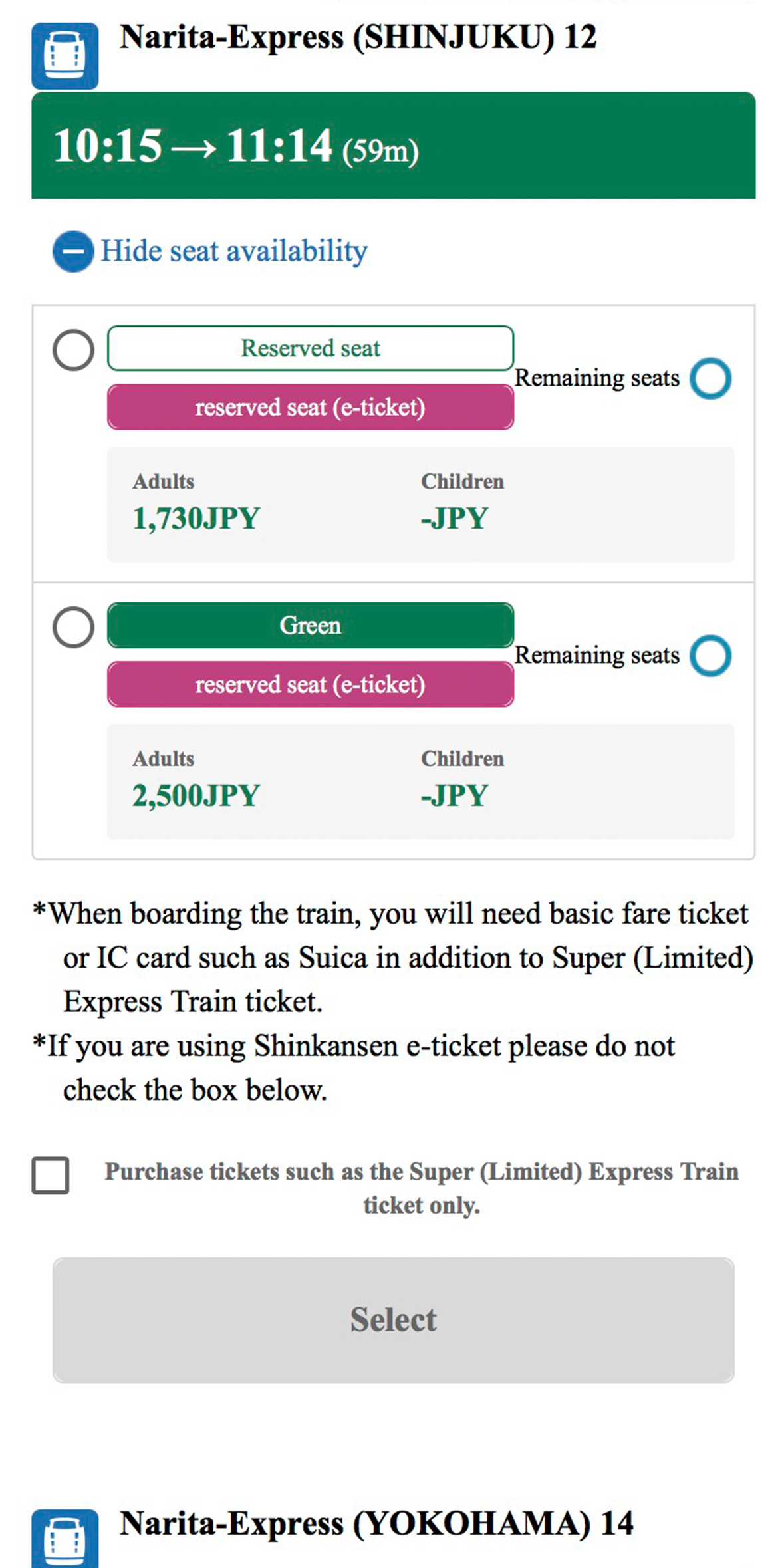Click the train icon beside Narita-Express (YOKOHAMA) 14
Image resolution: width=784 pixels, height=1568 pixels.
point(65,1537)
